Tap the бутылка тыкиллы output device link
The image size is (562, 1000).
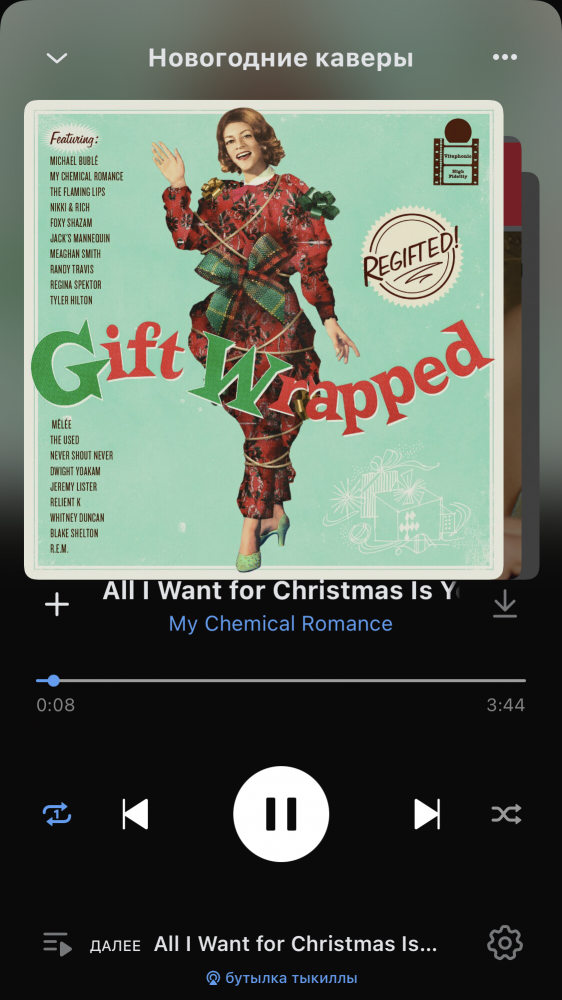(x=291, y=978)
